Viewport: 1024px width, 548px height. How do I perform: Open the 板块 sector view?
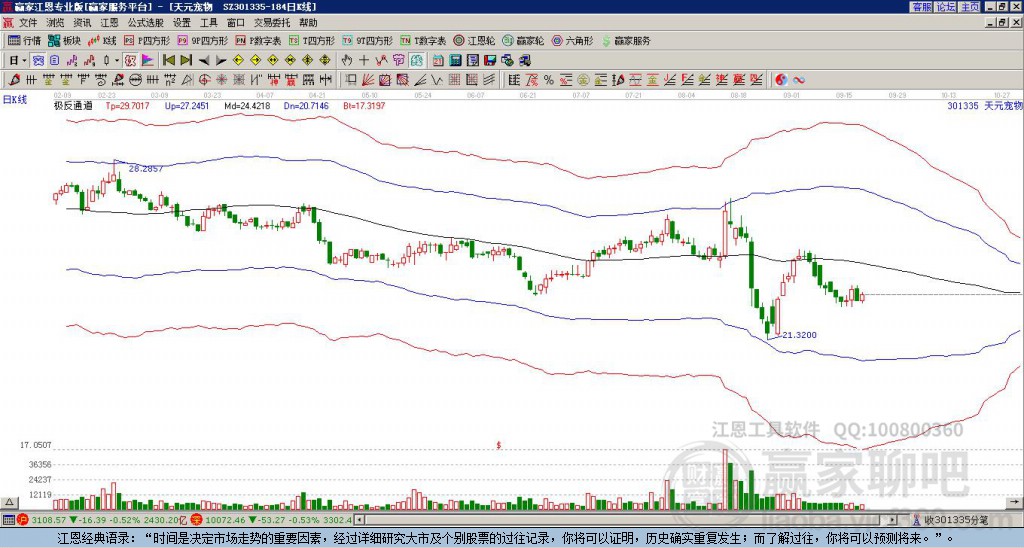click(65, 40)
